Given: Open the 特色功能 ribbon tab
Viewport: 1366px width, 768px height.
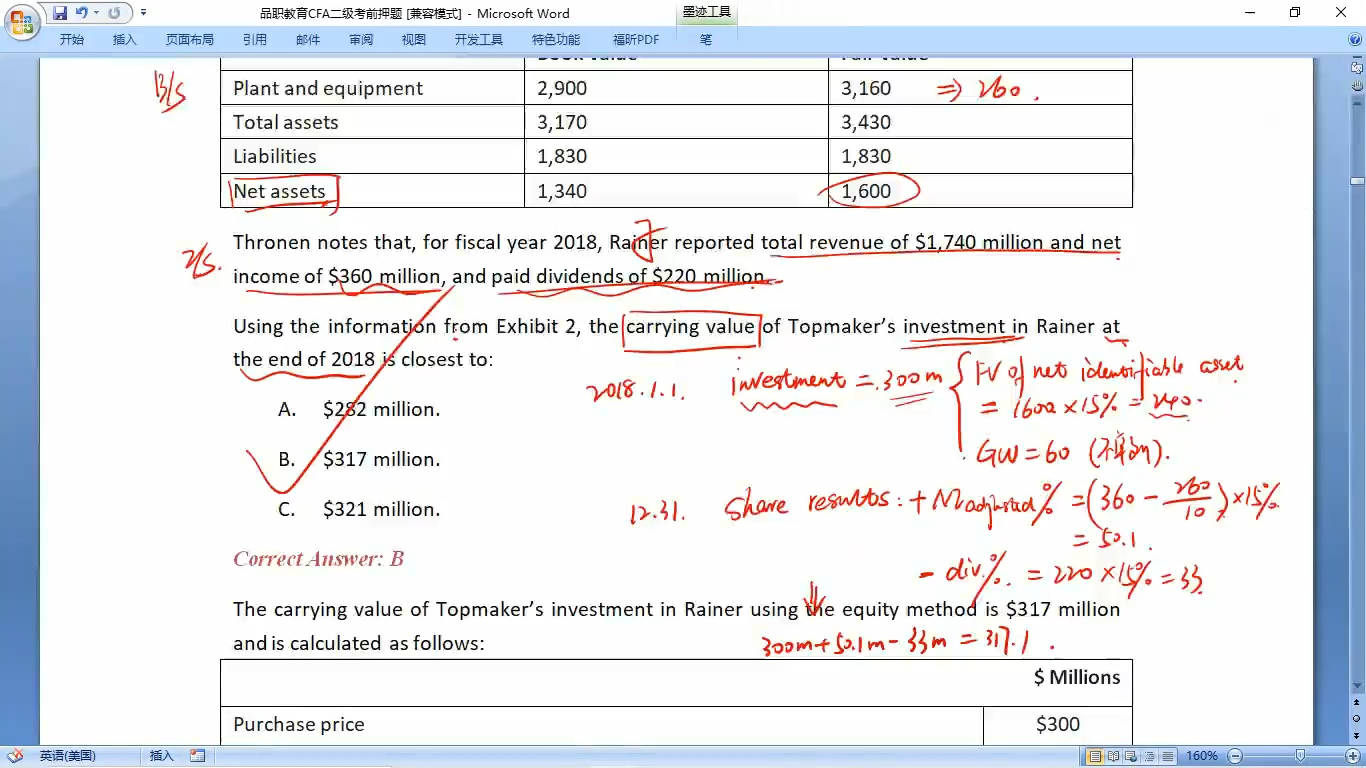Looking at the screenshot, I should click(x=556, y=40).
